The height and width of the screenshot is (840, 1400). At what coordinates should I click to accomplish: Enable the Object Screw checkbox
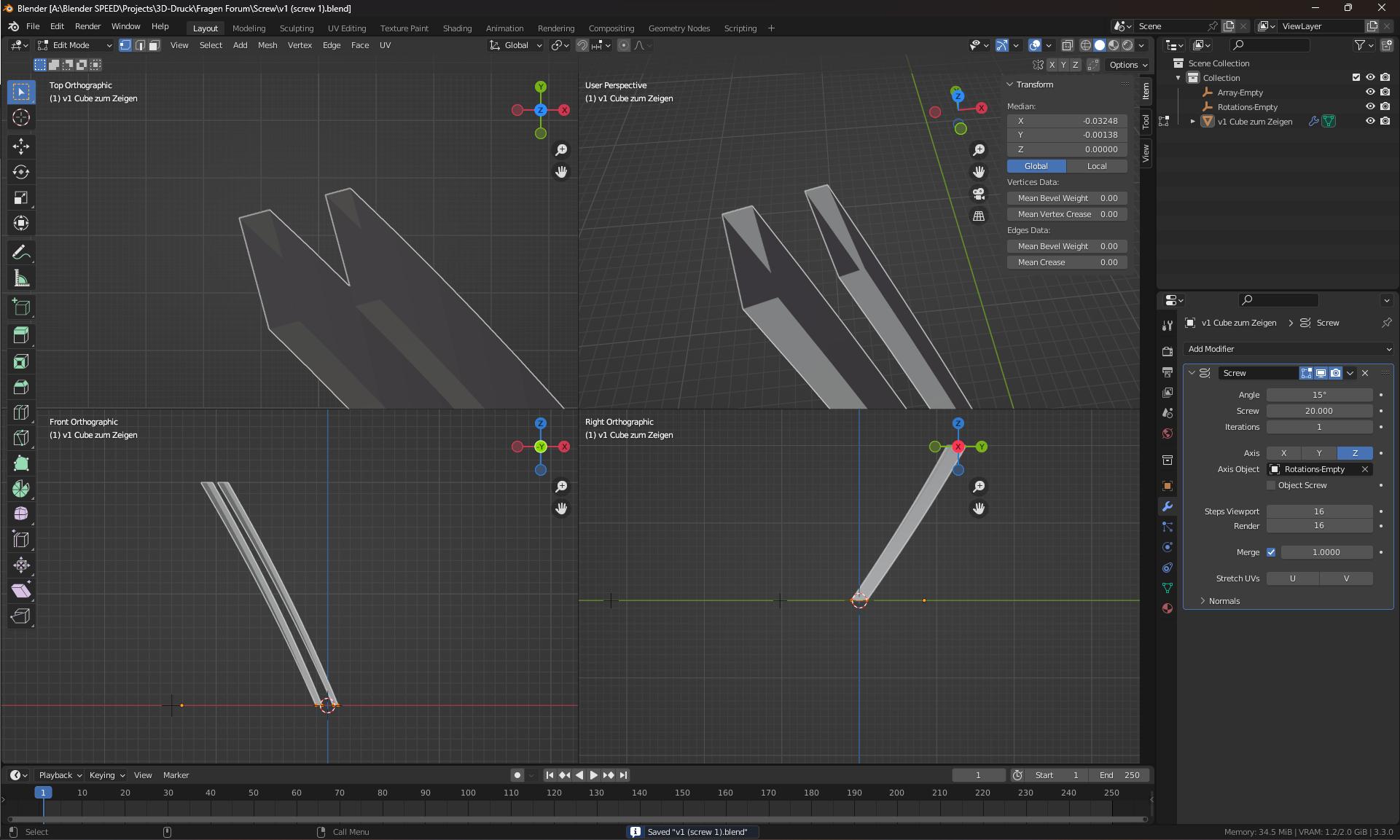[x=1272, y=485]
